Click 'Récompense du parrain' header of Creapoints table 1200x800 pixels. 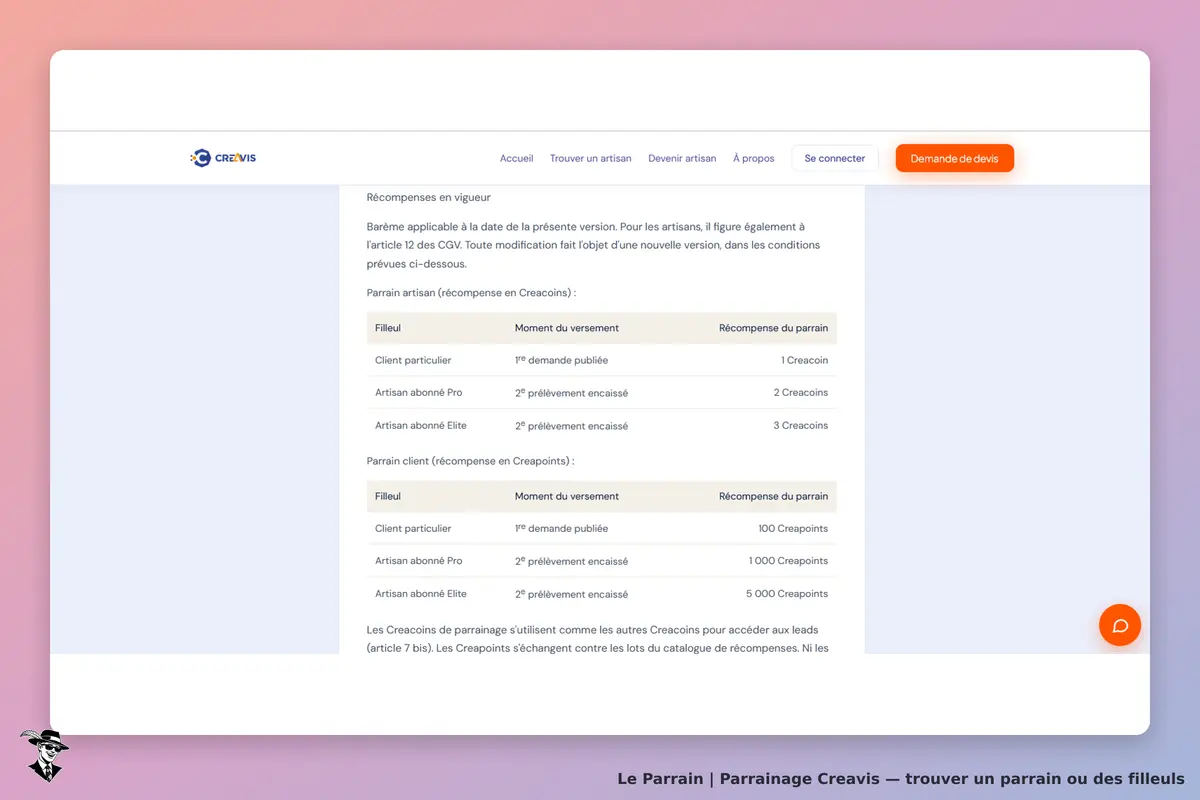coord(774,496)
